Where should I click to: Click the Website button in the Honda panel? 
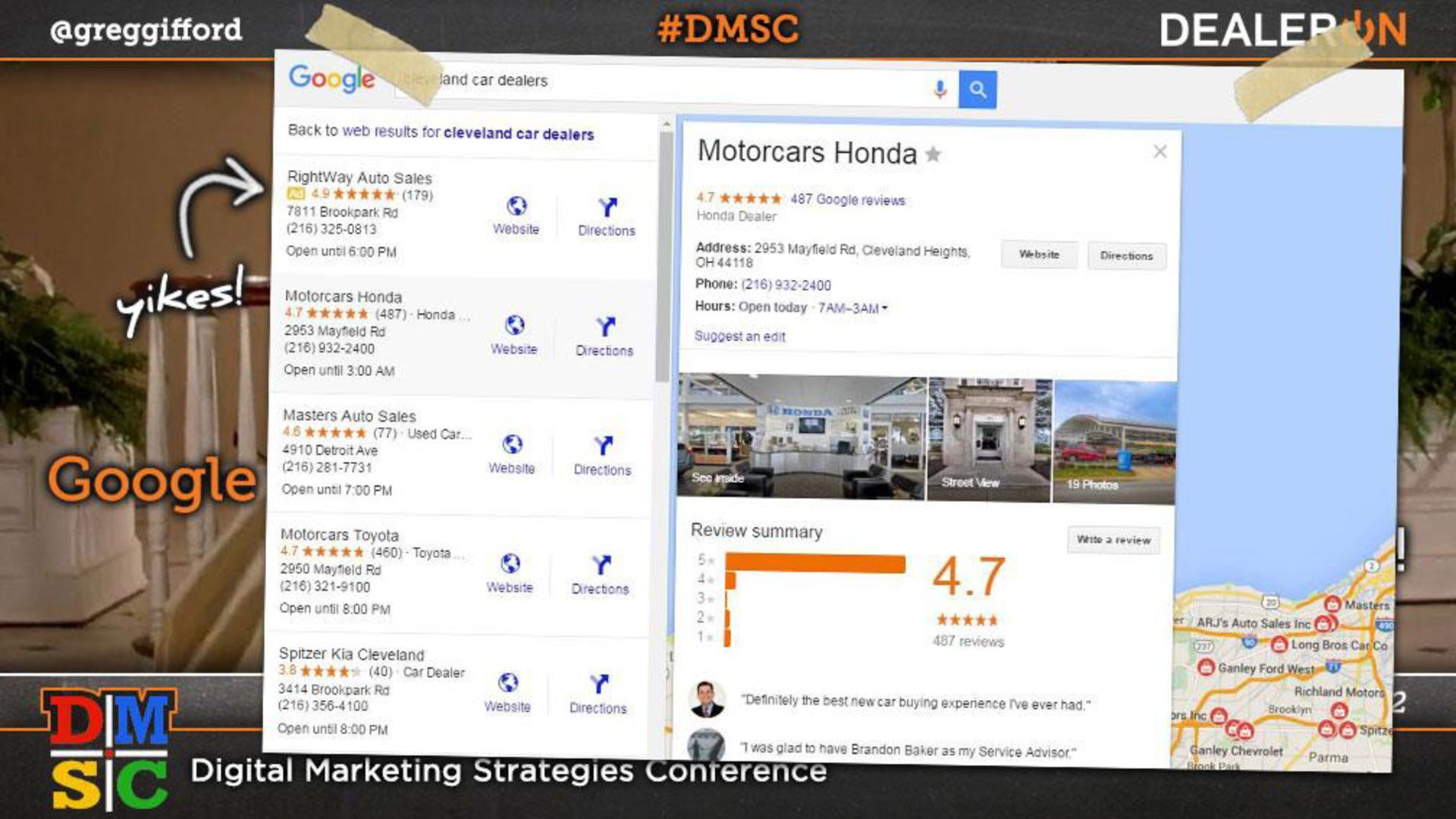[x=1038, y=255]
